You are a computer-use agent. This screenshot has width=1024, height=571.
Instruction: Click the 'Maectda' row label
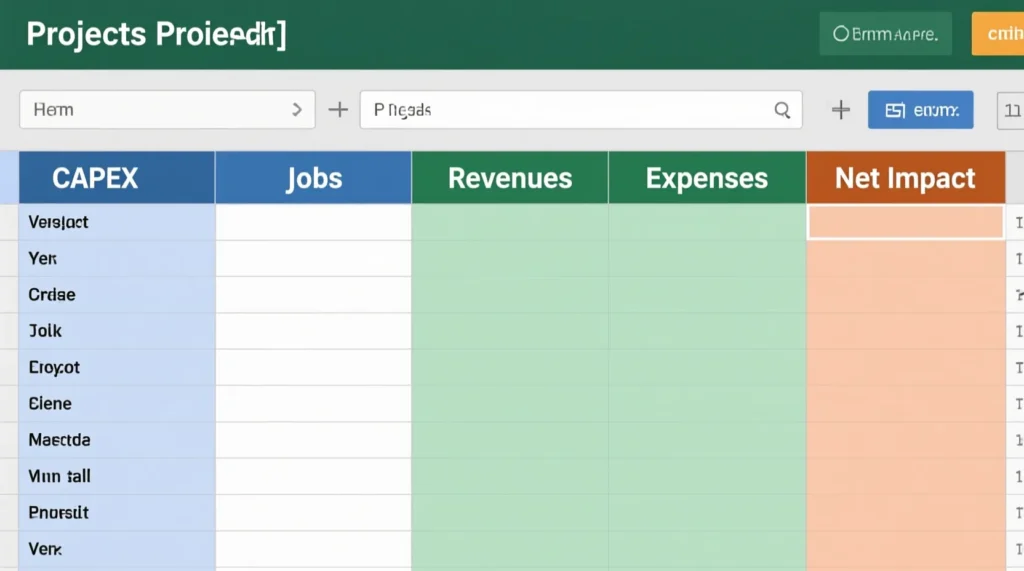click(x=60, y=440)
